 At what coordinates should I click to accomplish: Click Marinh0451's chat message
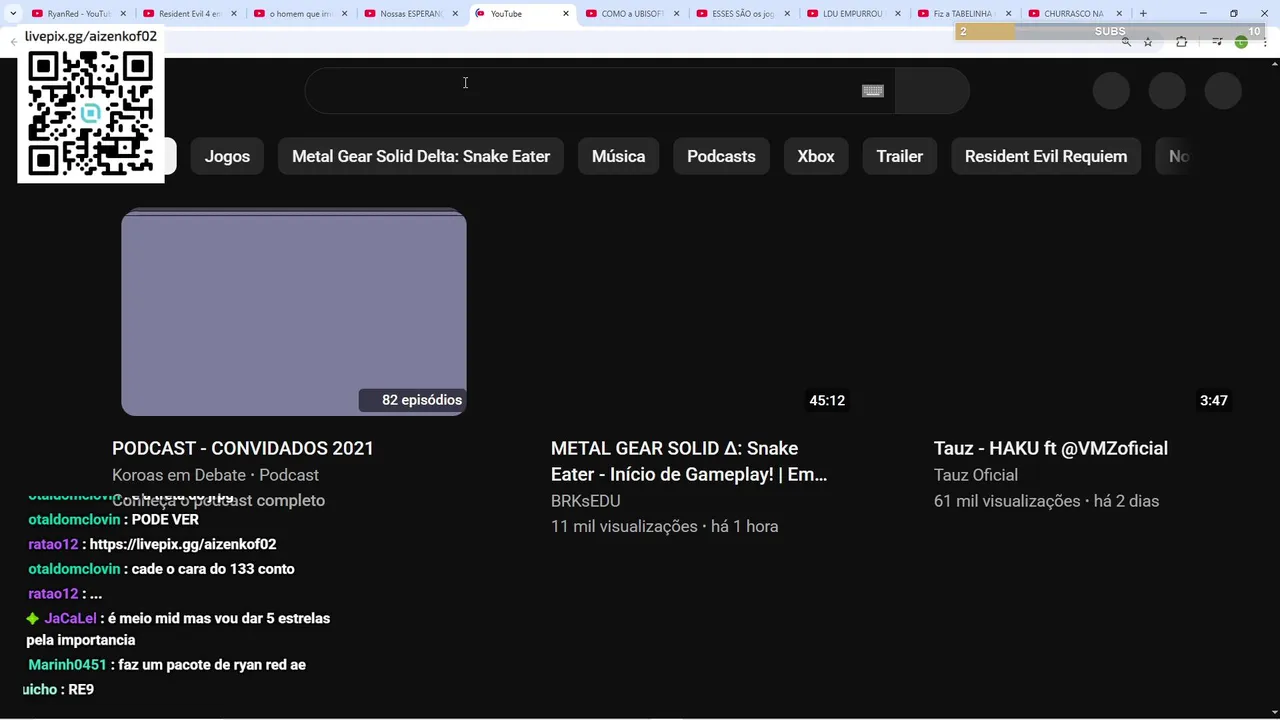(x=213, y=665)
